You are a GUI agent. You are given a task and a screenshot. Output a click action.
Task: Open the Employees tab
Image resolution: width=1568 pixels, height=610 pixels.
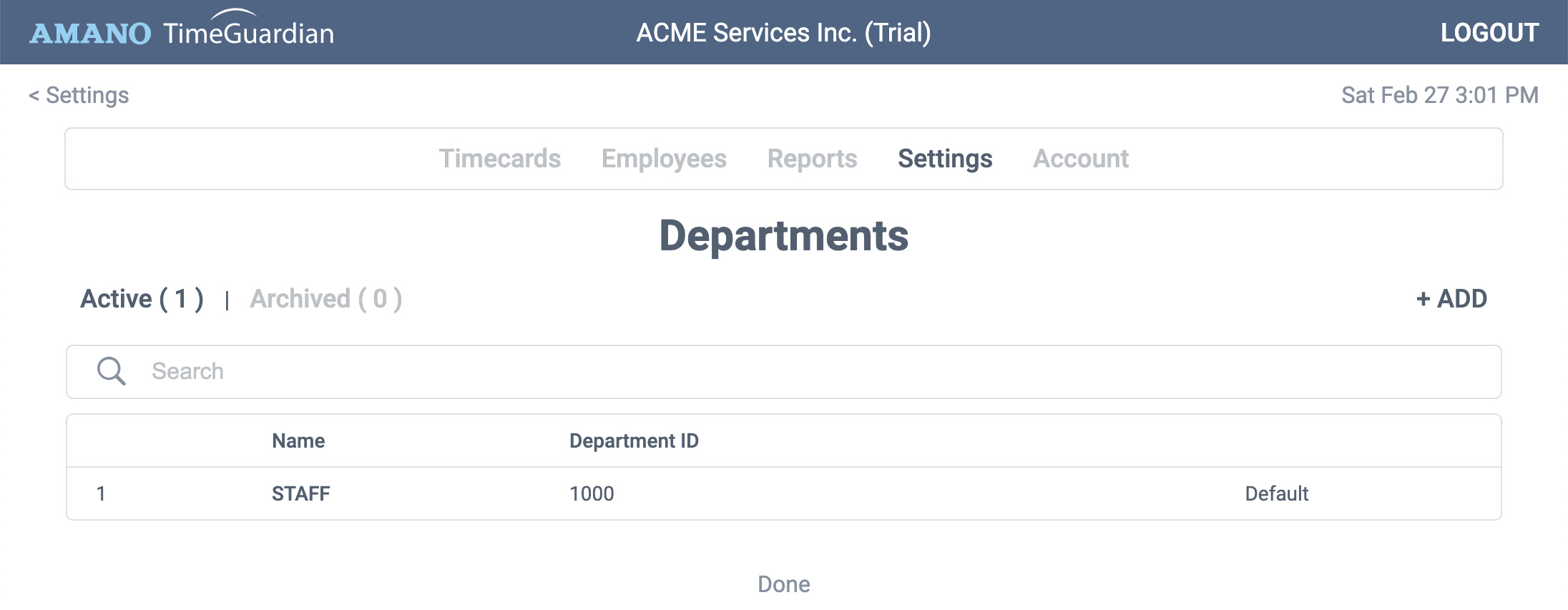click(664, 159)
